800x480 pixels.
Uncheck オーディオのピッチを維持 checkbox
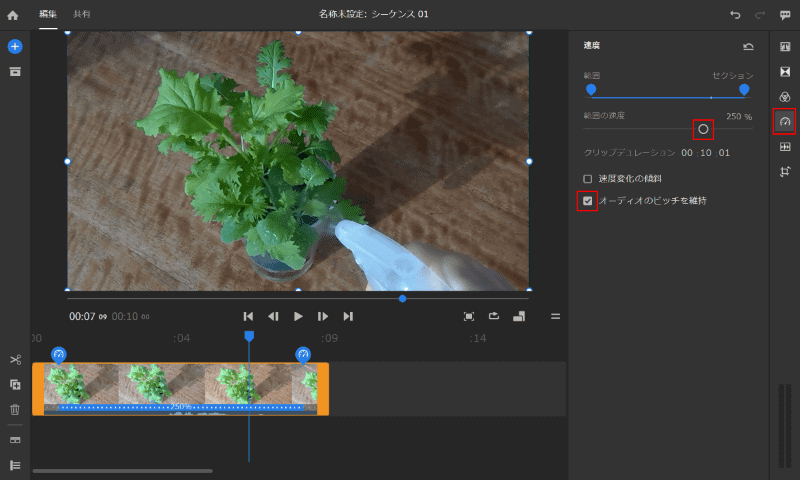point(588,201)
